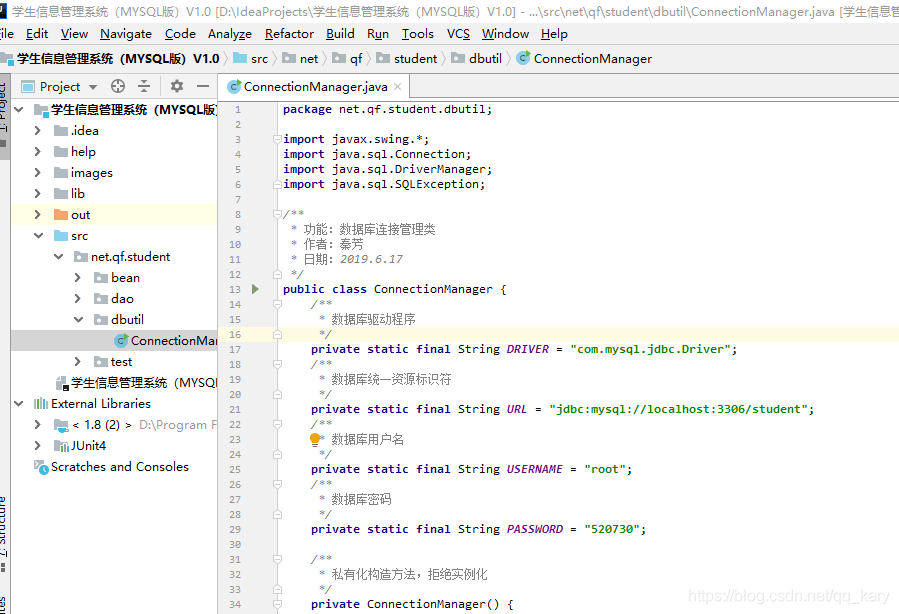Click the .iml module file icon
Viewport: 899px width, 614px height.
pos(62,383)
